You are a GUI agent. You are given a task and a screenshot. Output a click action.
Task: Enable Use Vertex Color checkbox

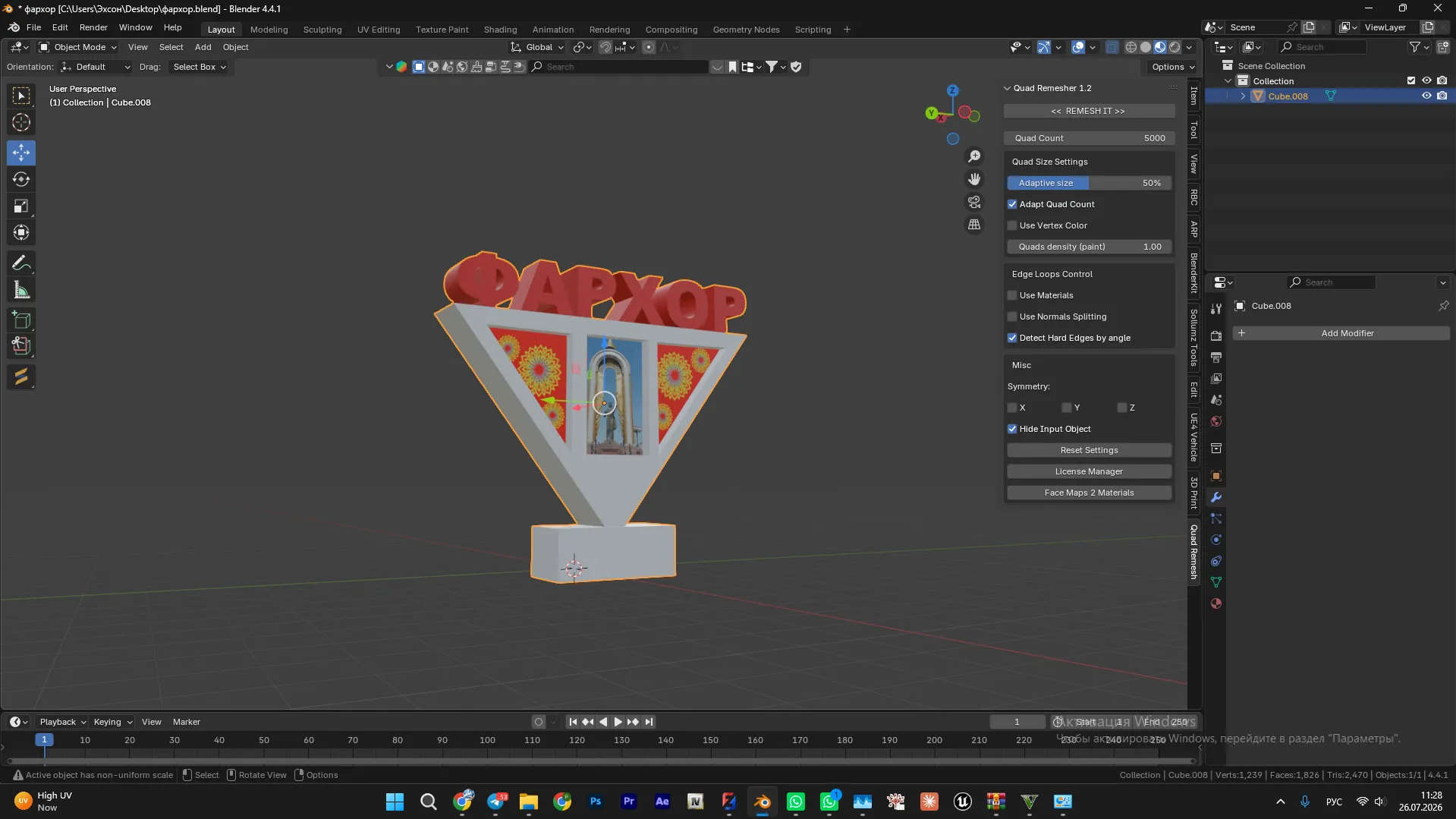(1012, 225)
